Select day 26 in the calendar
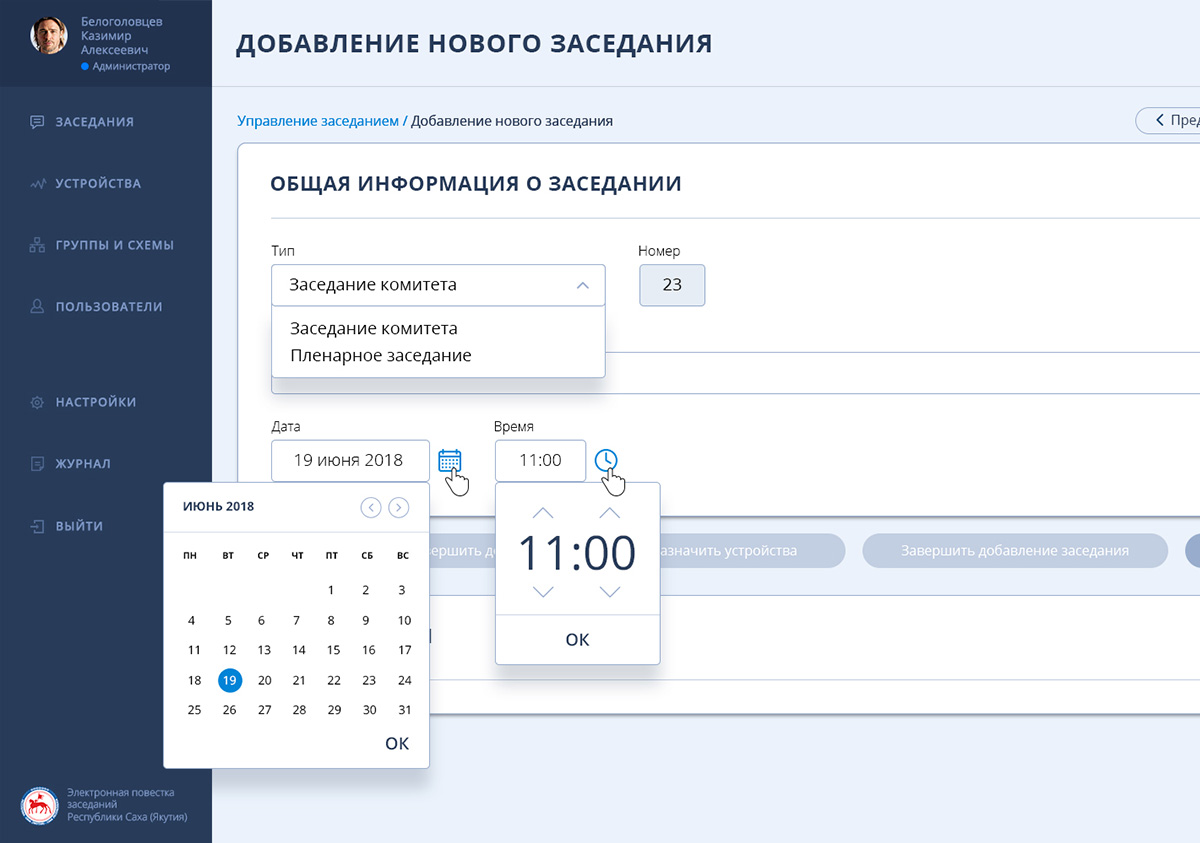 pyautogui.click(x=229, y=710)
